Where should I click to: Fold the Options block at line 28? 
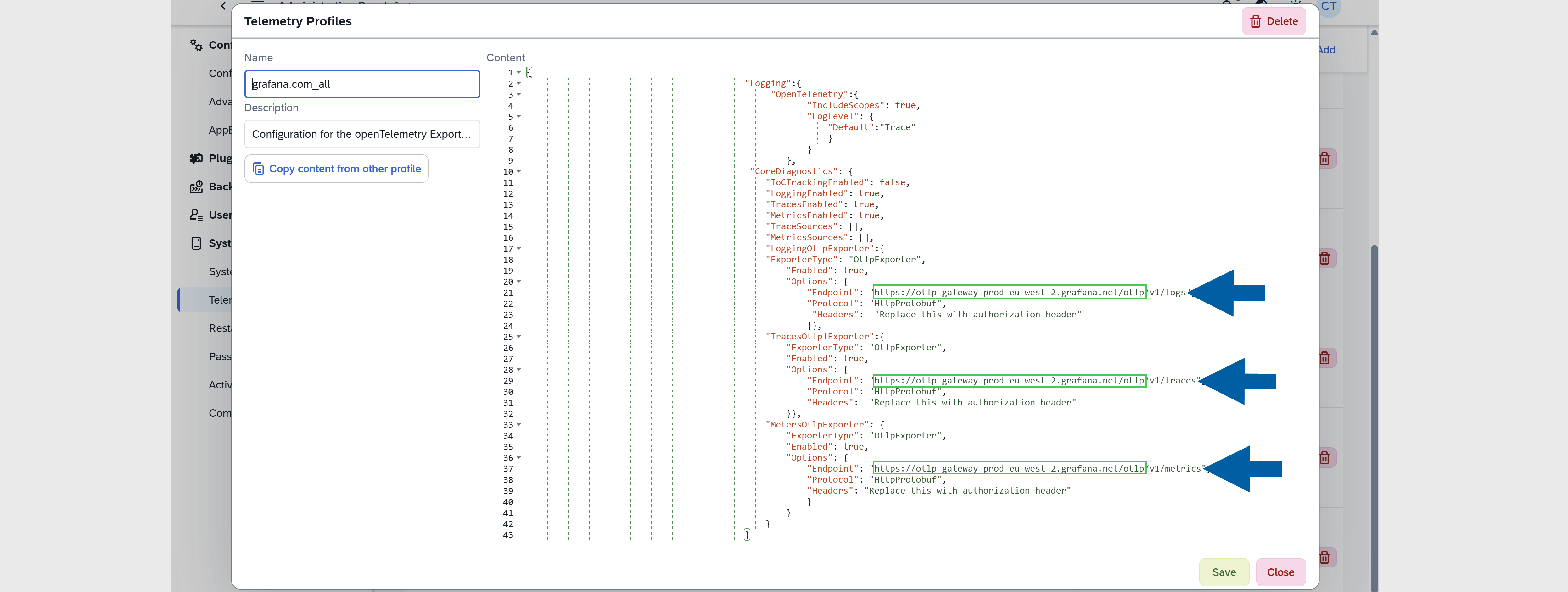[518, 369]
